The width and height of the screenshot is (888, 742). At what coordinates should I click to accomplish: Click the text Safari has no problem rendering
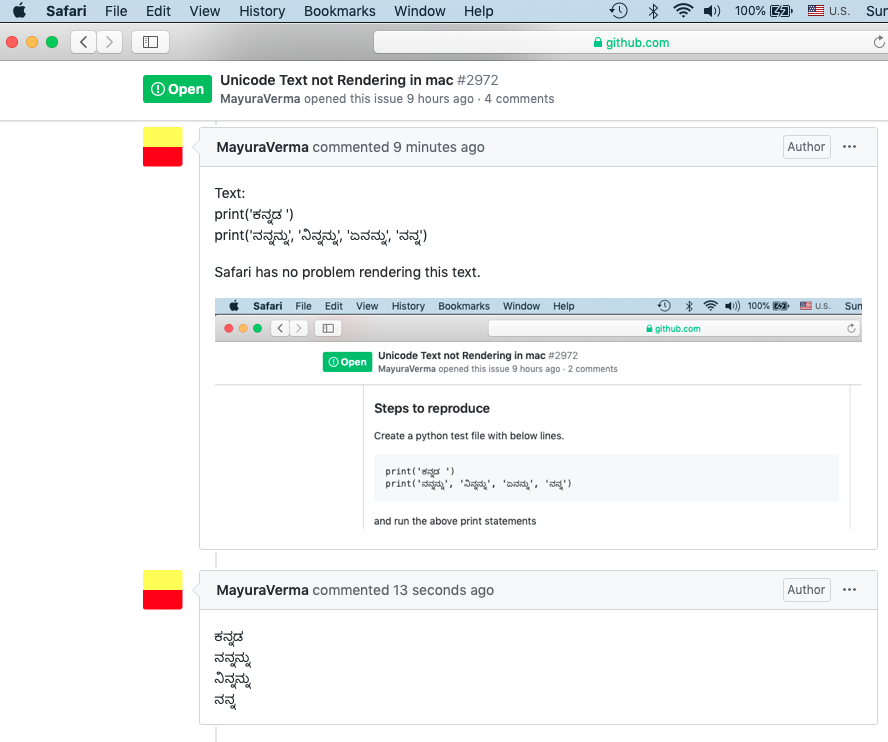[347, 272]
